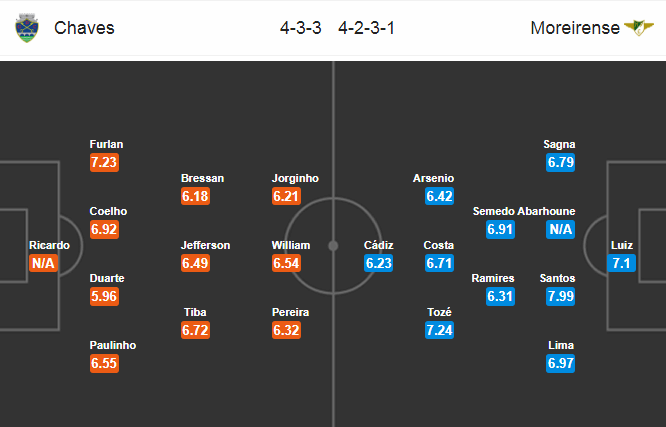Click William's 6.54 rating badge
The height and width of the screenshot is (427, 666).
pos(286,263)
